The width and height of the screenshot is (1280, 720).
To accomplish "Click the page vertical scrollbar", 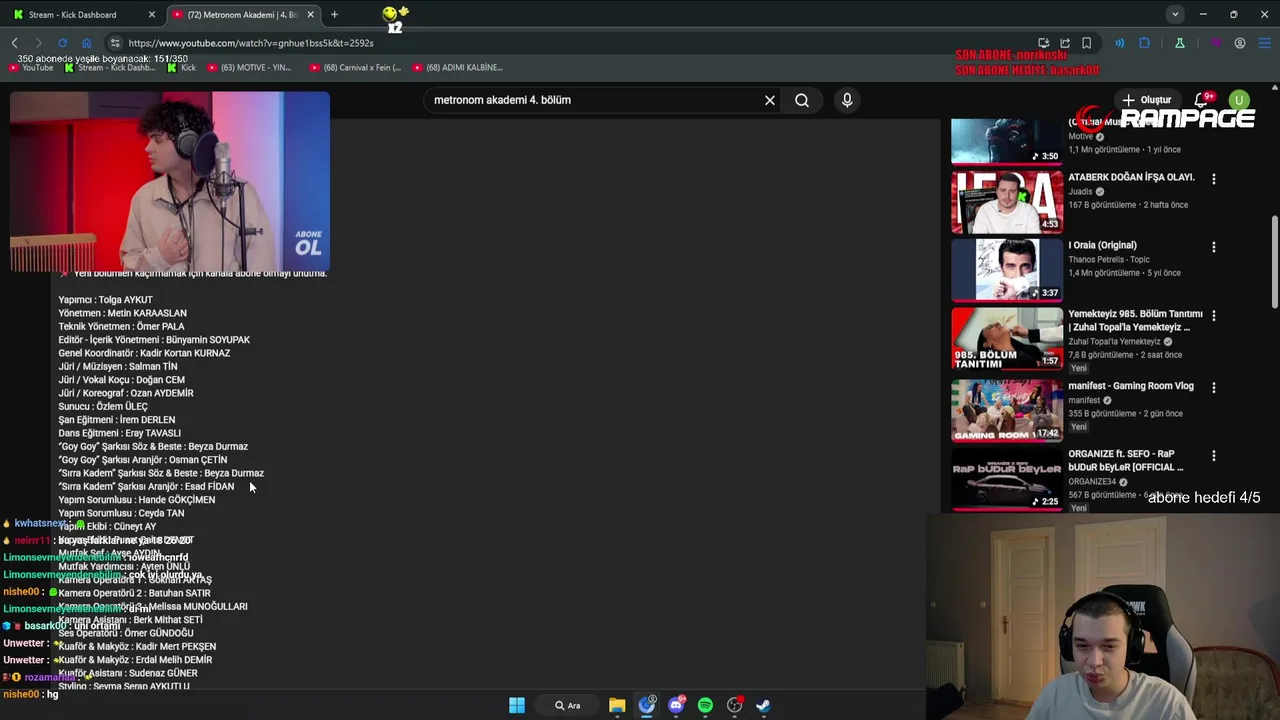I will tap(1274, 263).
